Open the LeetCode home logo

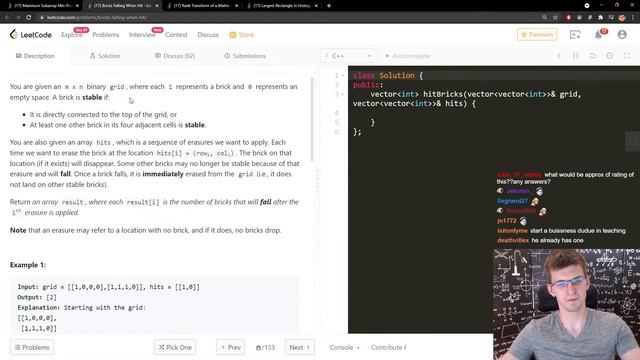coord(31,35)
